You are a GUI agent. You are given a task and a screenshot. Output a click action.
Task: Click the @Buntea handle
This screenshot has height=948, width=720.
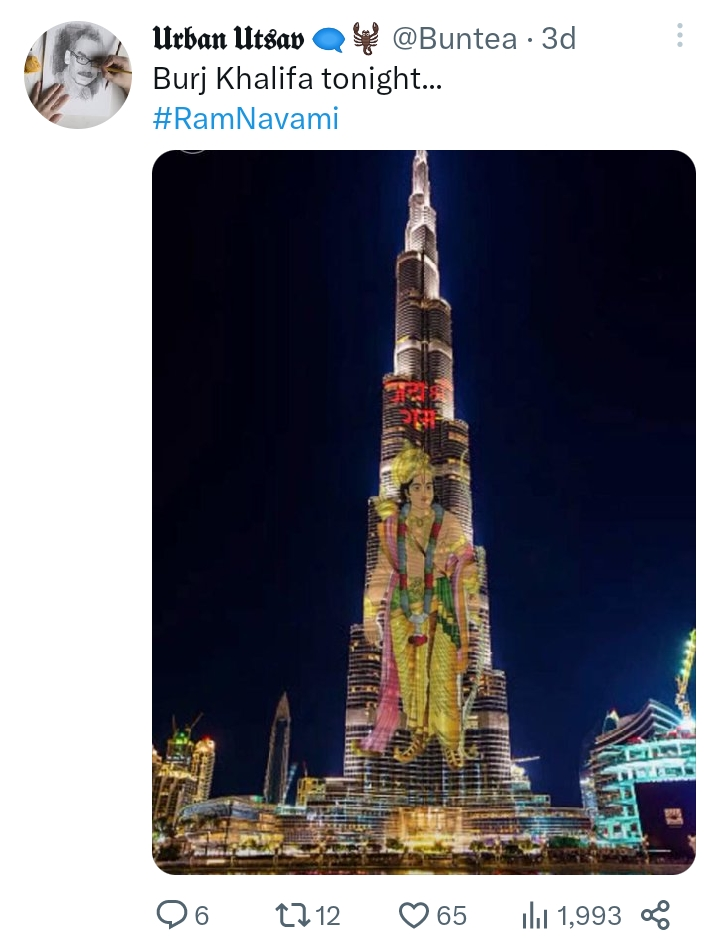(455, 39)
